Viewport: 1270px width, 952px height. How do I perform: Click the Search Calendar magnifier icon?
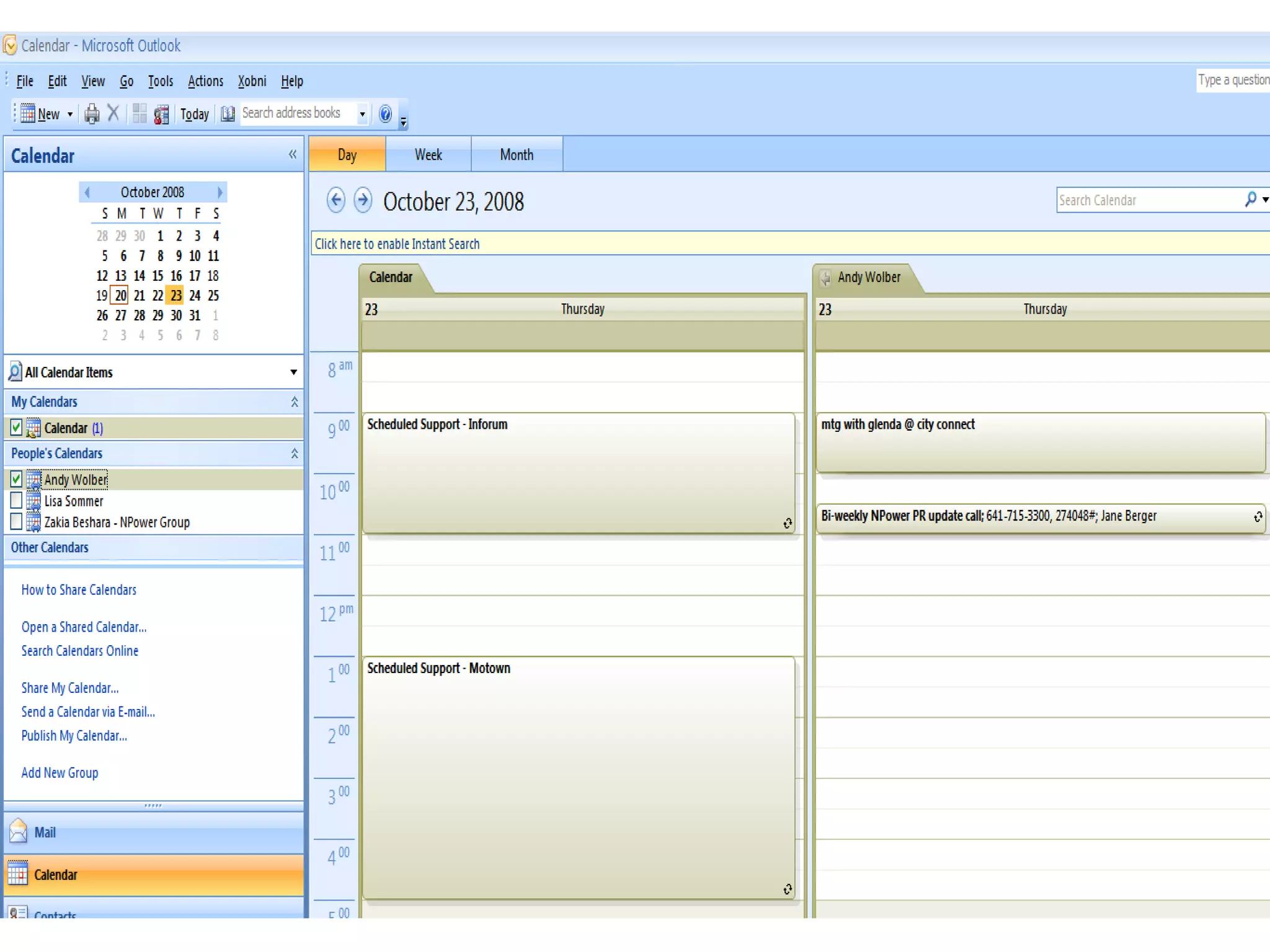point(1250,200)
